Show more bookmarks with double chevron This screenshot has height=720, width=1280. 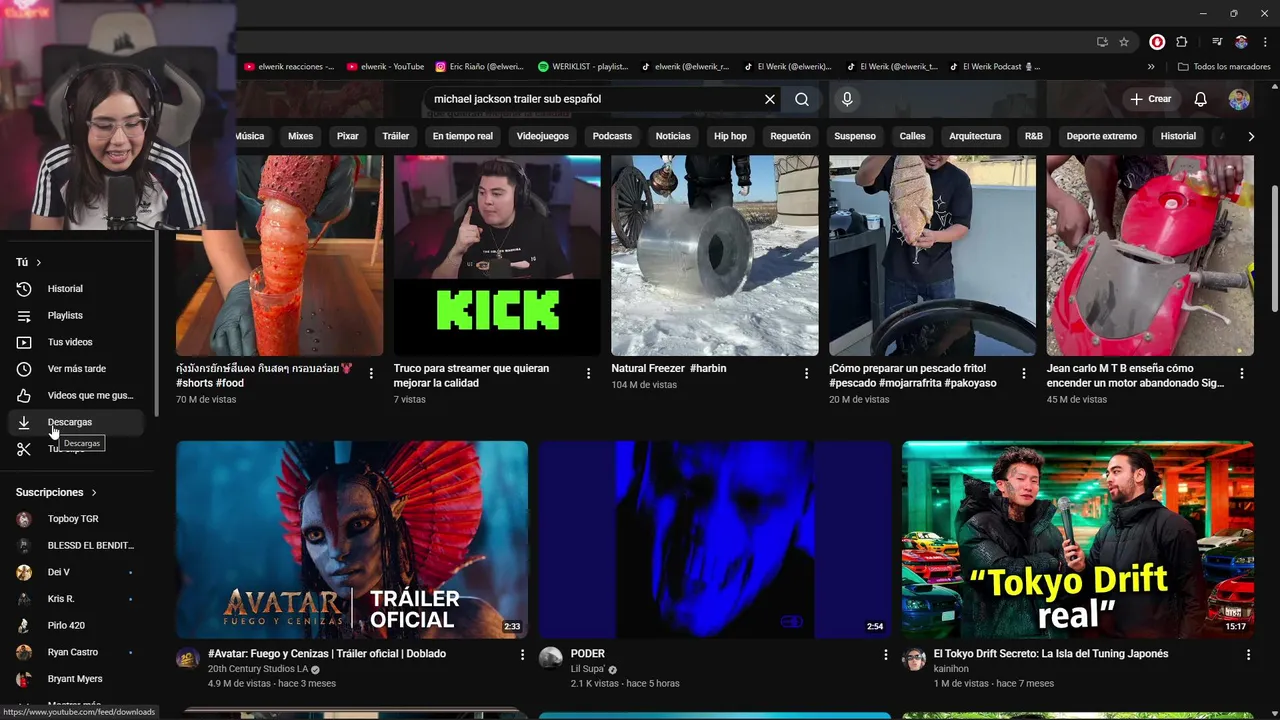[1151, 67]
